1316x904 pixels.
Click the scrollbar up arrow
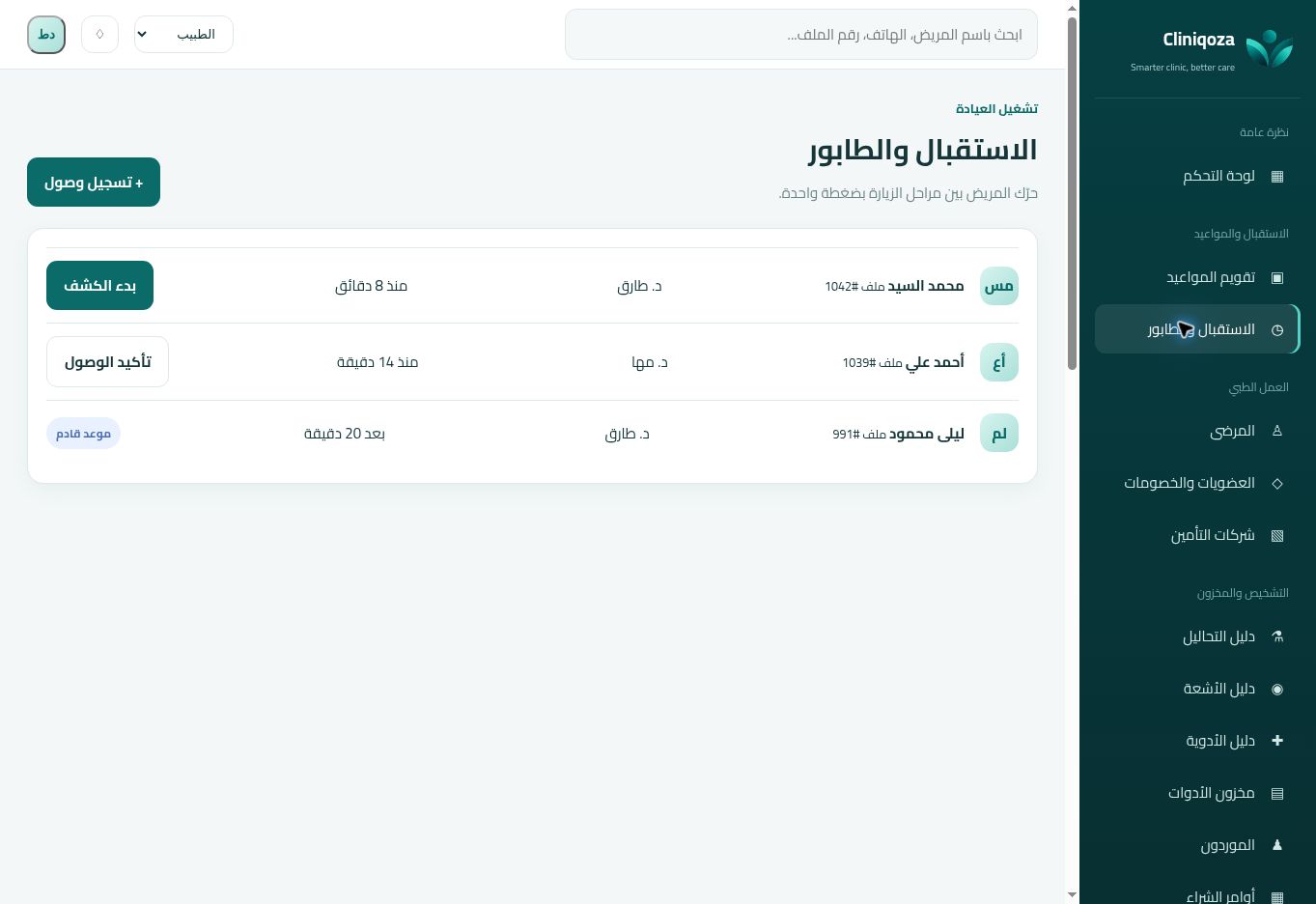(x=1072, y=8)
